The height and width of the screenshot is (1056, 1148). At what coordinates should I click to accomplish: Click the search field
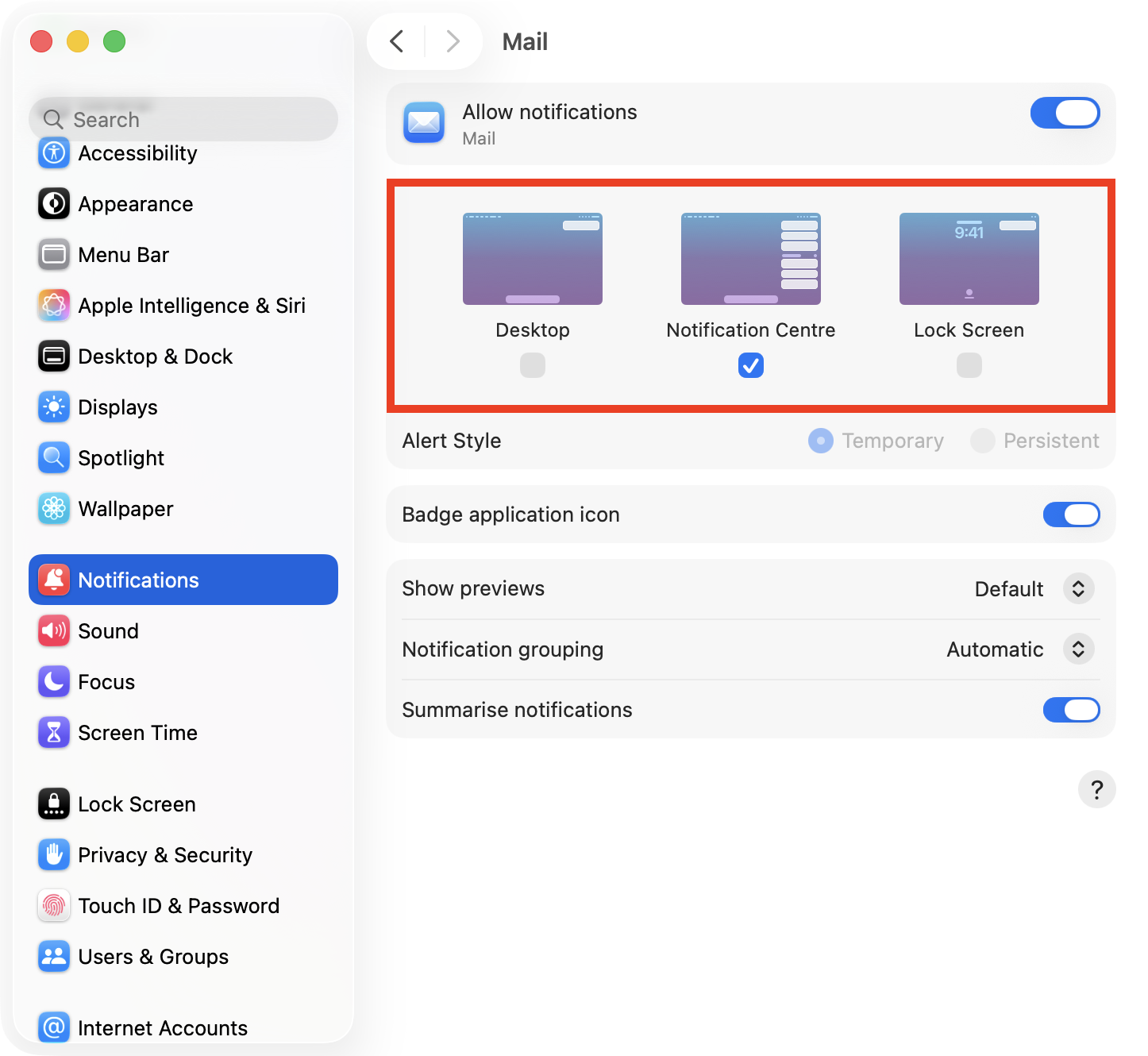point(183,119)
